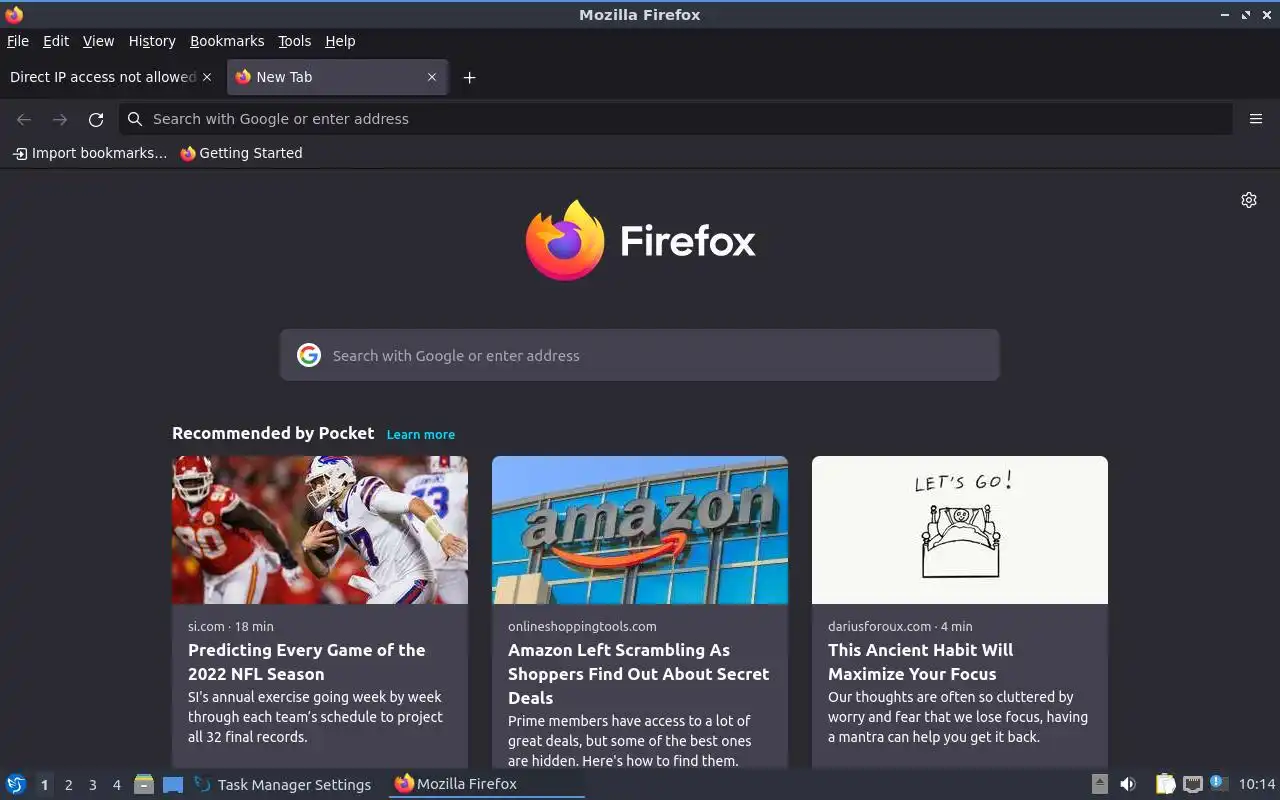Open the Help menu

(340, 41)
